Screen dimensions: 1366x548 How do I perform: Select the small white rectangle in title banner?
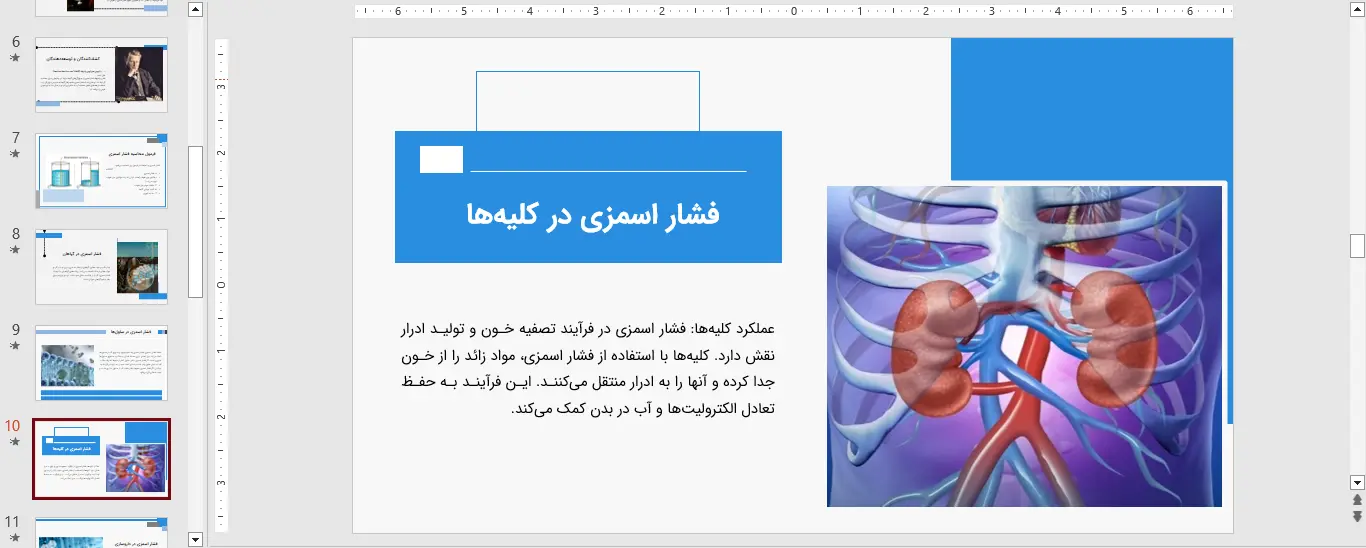[441, 159]
